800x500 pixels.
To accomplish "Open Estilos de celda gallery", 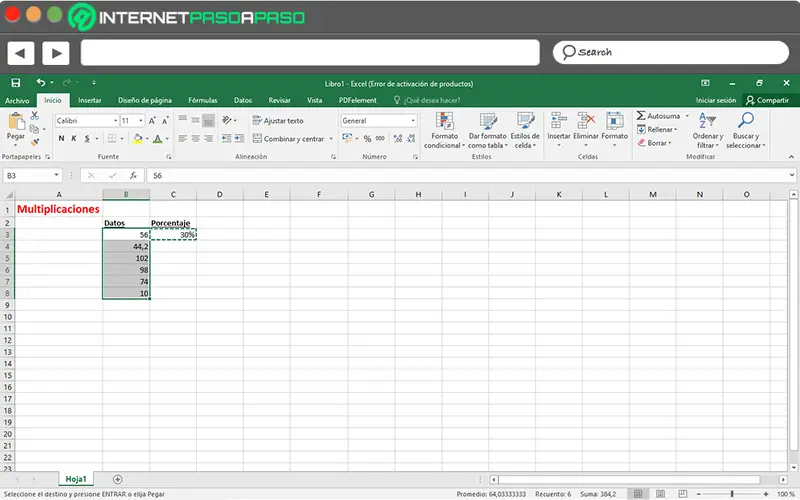I will click(524, 131).
